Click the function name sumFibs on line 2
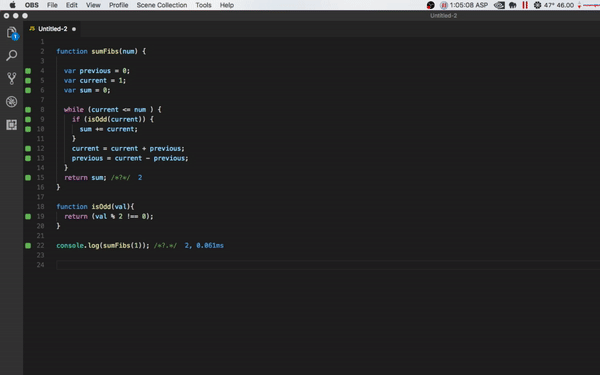The height and width of the screenshot is (375, 600). [105, 51]
